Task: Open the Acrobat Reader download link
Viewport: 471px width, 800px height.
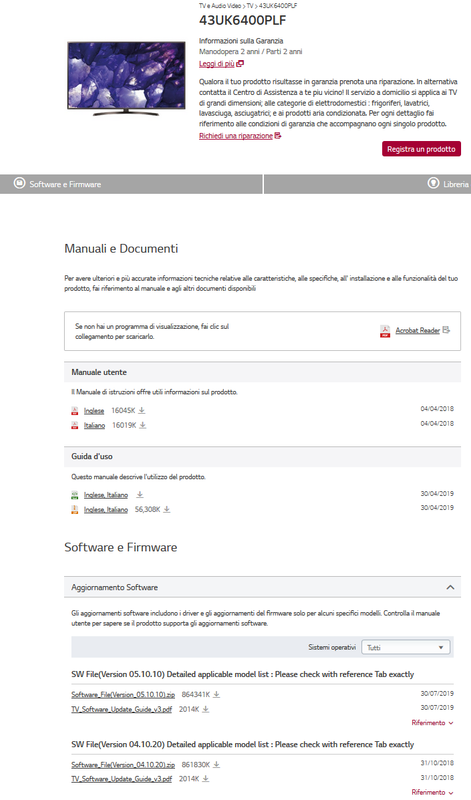Action: pyautogui.click(x=417, y=331)
